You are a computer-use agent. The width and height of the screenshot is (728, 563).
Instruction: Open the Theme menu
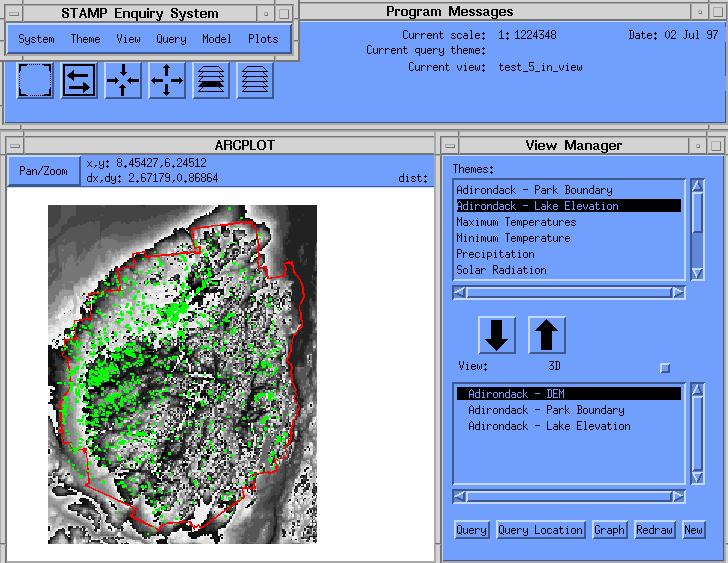[85, 39]
